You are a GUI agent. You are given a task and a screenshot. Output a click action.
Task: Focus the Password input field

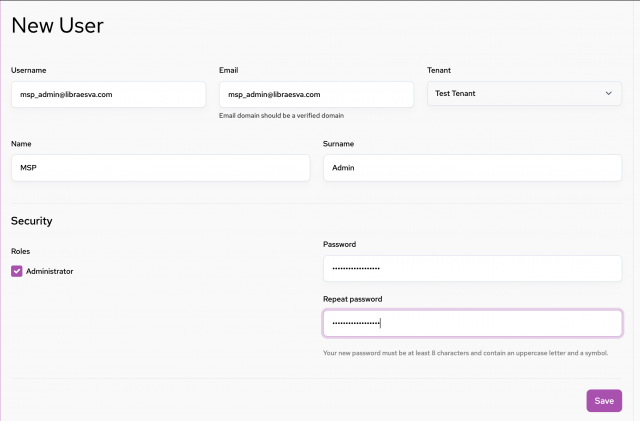pos(473,268)
